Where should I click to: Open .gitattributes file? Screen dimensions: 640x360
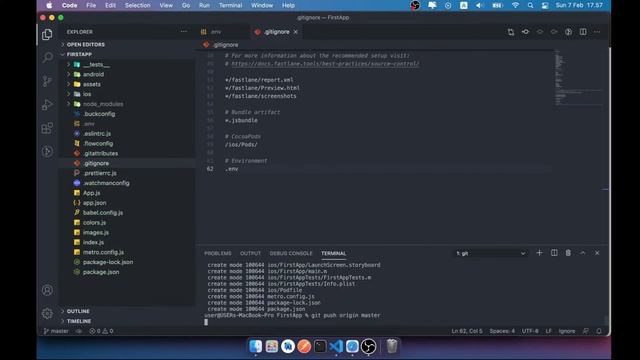[100, 153]
